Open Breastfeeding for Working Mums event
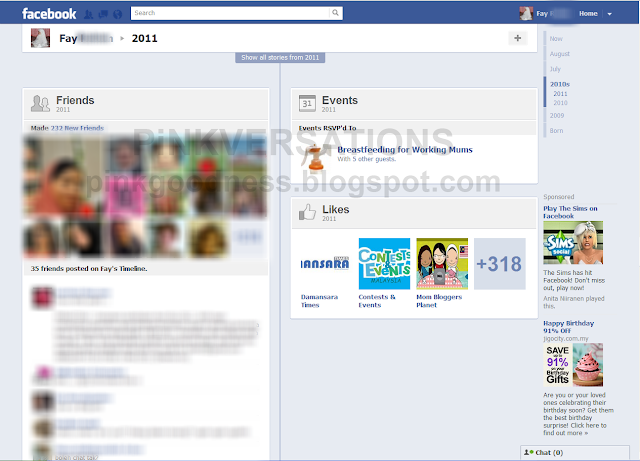 click(405, 150)
